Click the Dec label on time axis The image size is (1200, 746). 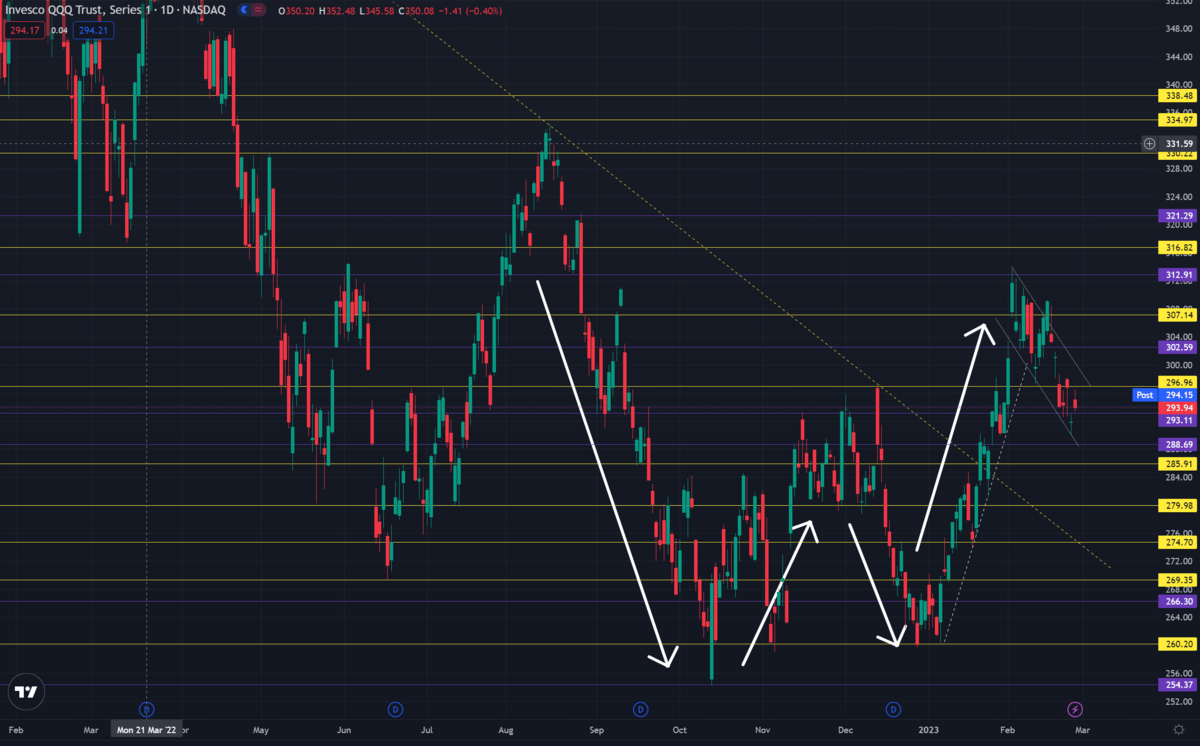click(845, 732)
